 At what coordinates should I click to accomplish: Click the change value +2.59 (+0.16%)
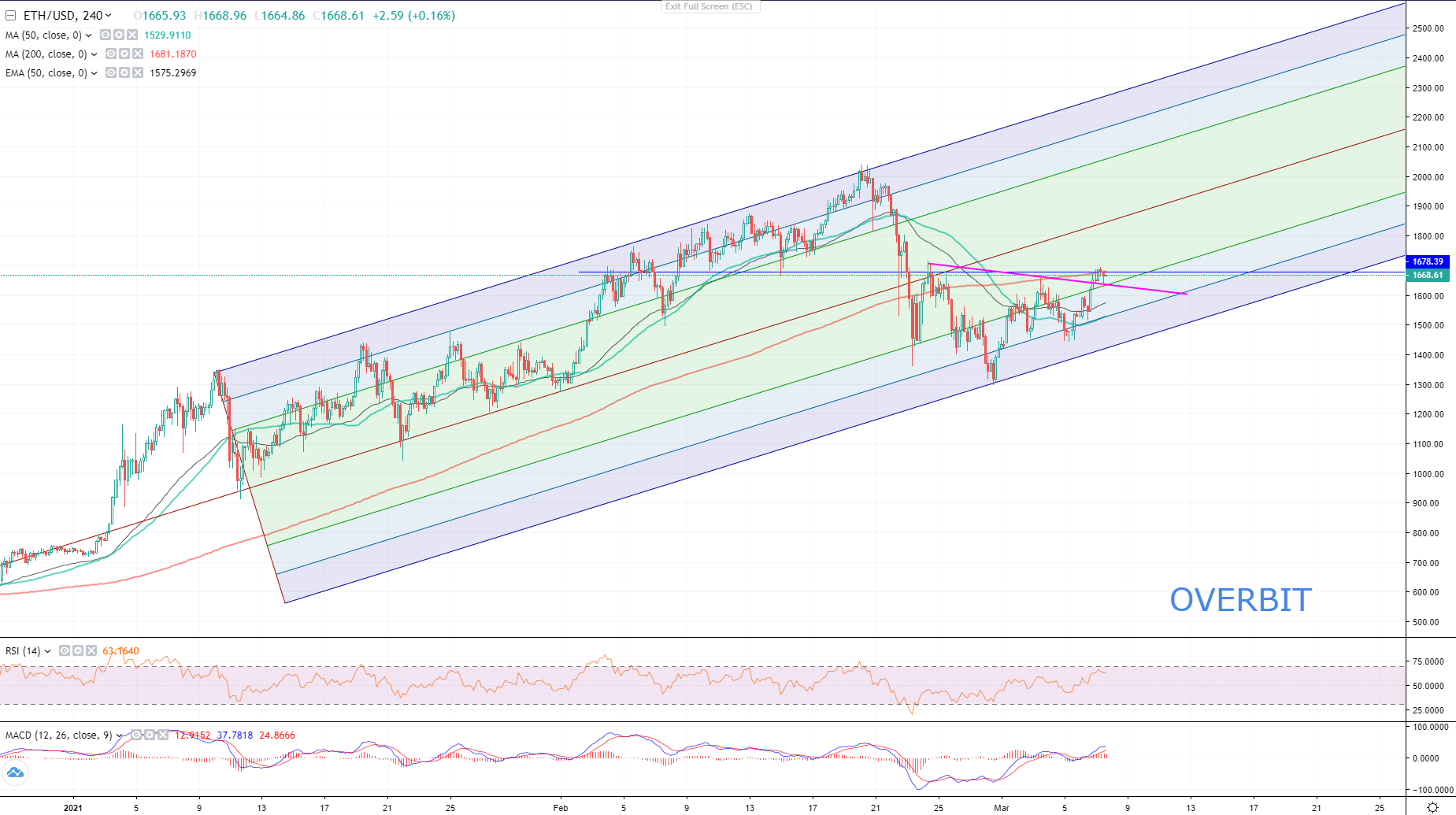pos(413,16)
